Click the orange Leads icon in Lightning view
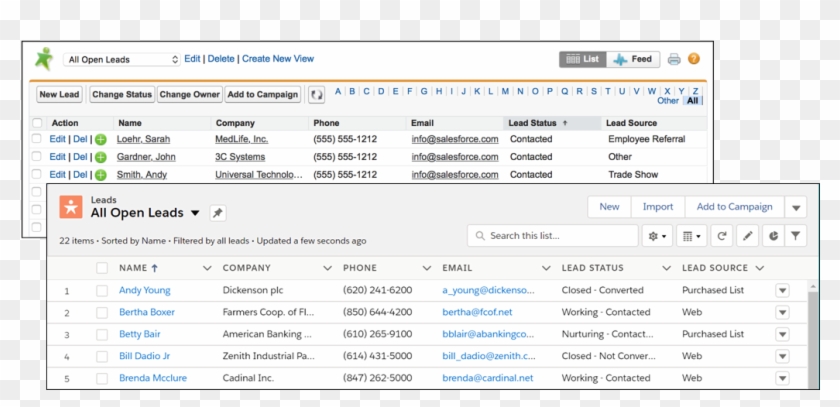Viewport: 840px width, 407px height. coord(71,207)
